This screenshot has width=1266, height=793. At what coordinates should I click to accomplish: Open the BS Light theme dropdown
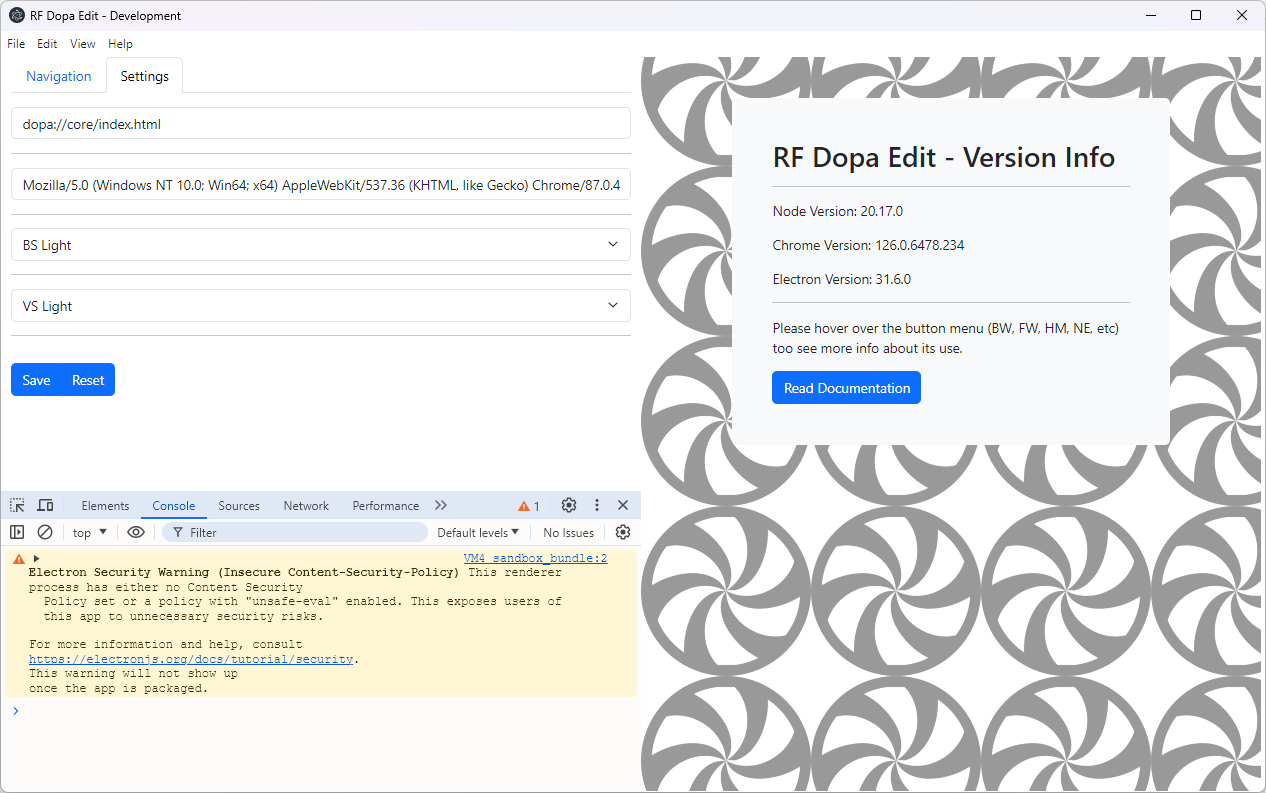pos(321,245)
